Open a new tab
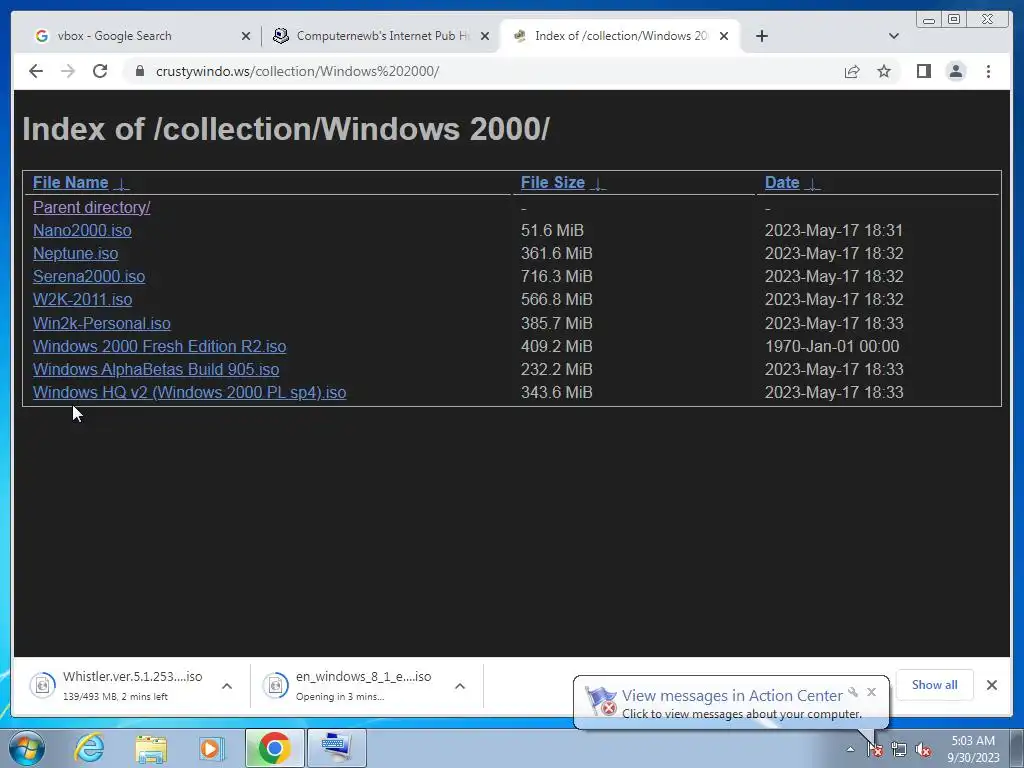 tap(761, 36)
